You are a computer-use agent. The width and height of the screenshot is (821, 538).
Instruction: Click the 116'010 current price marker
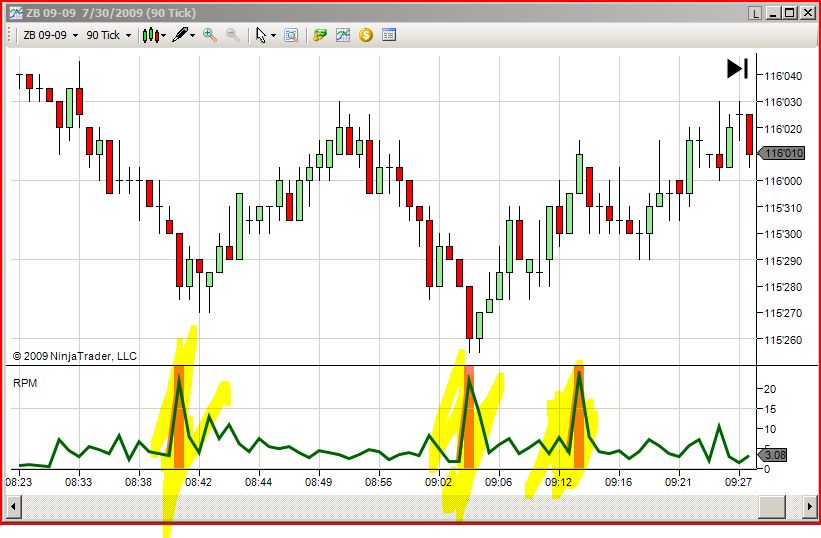(782, 153)
